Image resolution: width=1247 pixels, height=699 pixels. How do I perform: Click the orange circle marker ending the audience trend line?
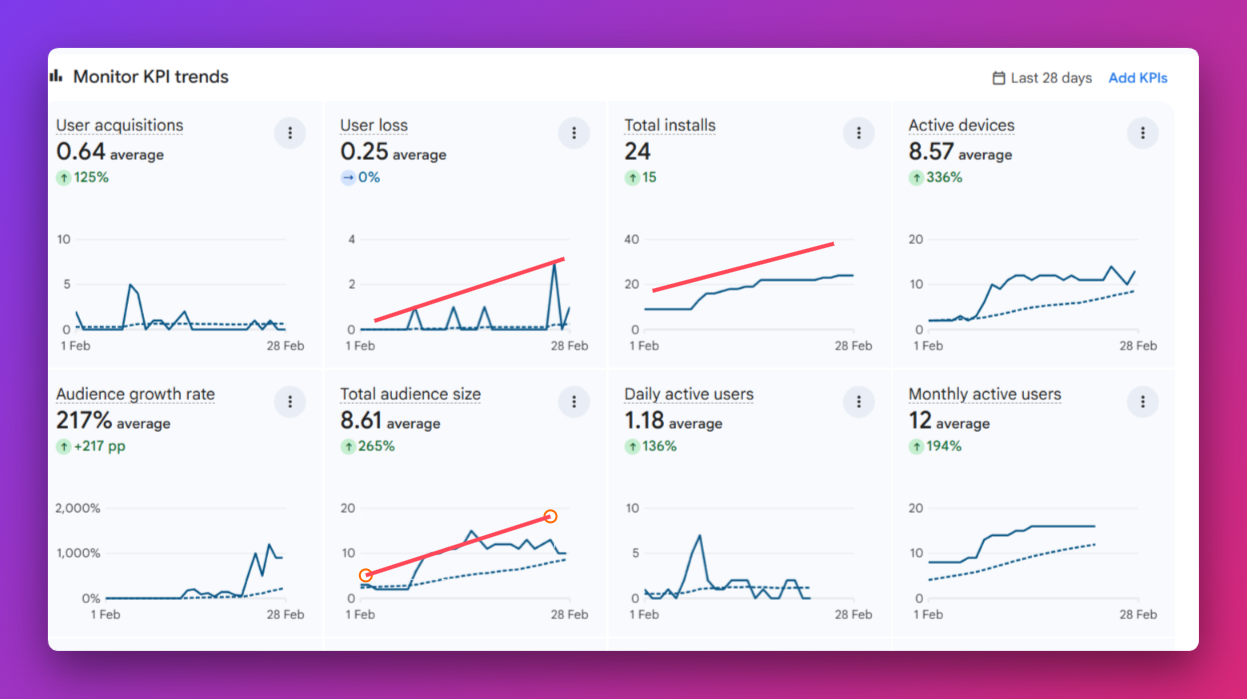pyautogui.click(x=550, y=516)
